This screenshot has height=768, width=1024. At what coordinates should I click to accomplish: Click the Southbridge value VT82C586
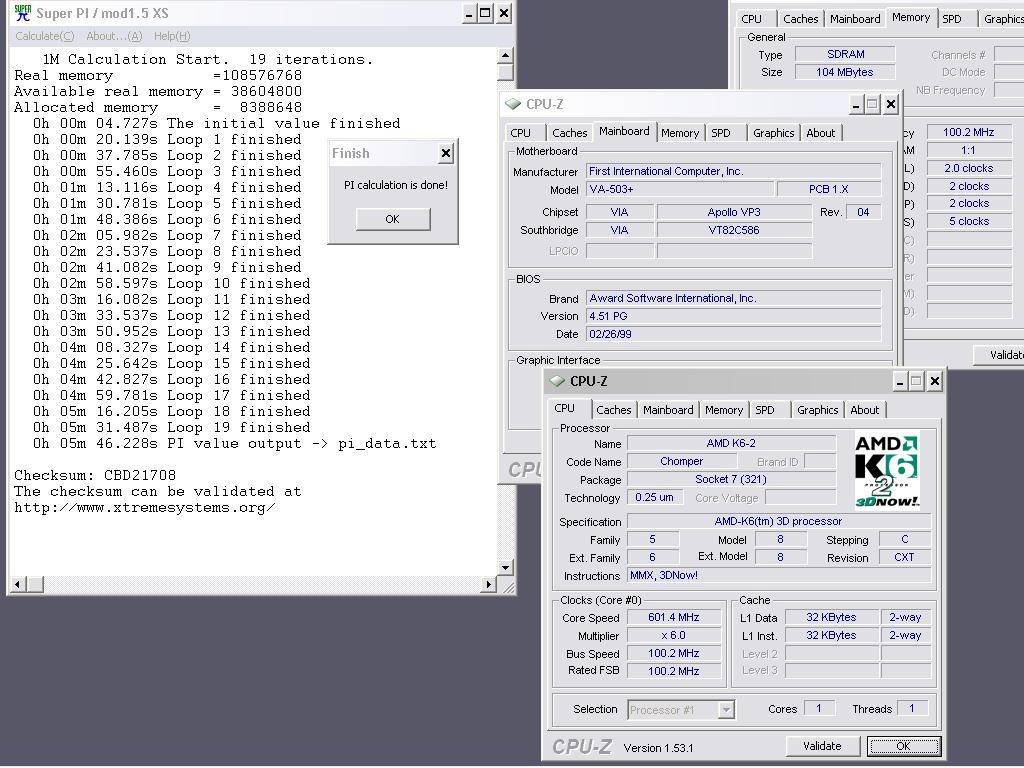(735, 230)
